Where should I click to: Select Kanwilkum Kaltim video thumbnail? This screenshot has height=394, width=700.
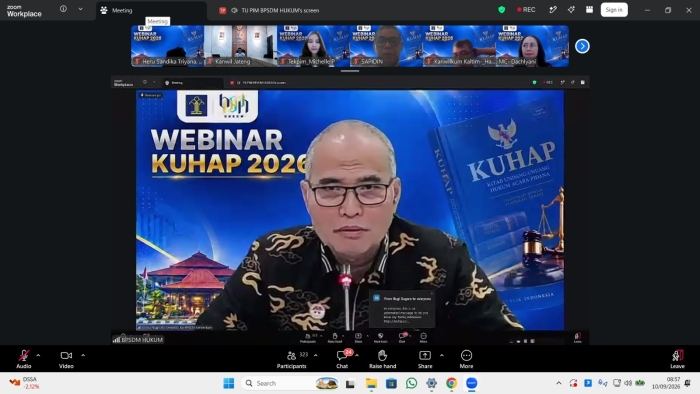459,46
